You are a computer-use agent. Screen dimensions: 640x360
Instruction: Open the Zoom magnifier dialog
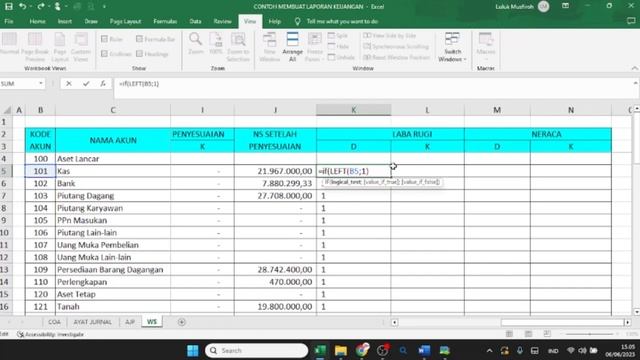196,44
